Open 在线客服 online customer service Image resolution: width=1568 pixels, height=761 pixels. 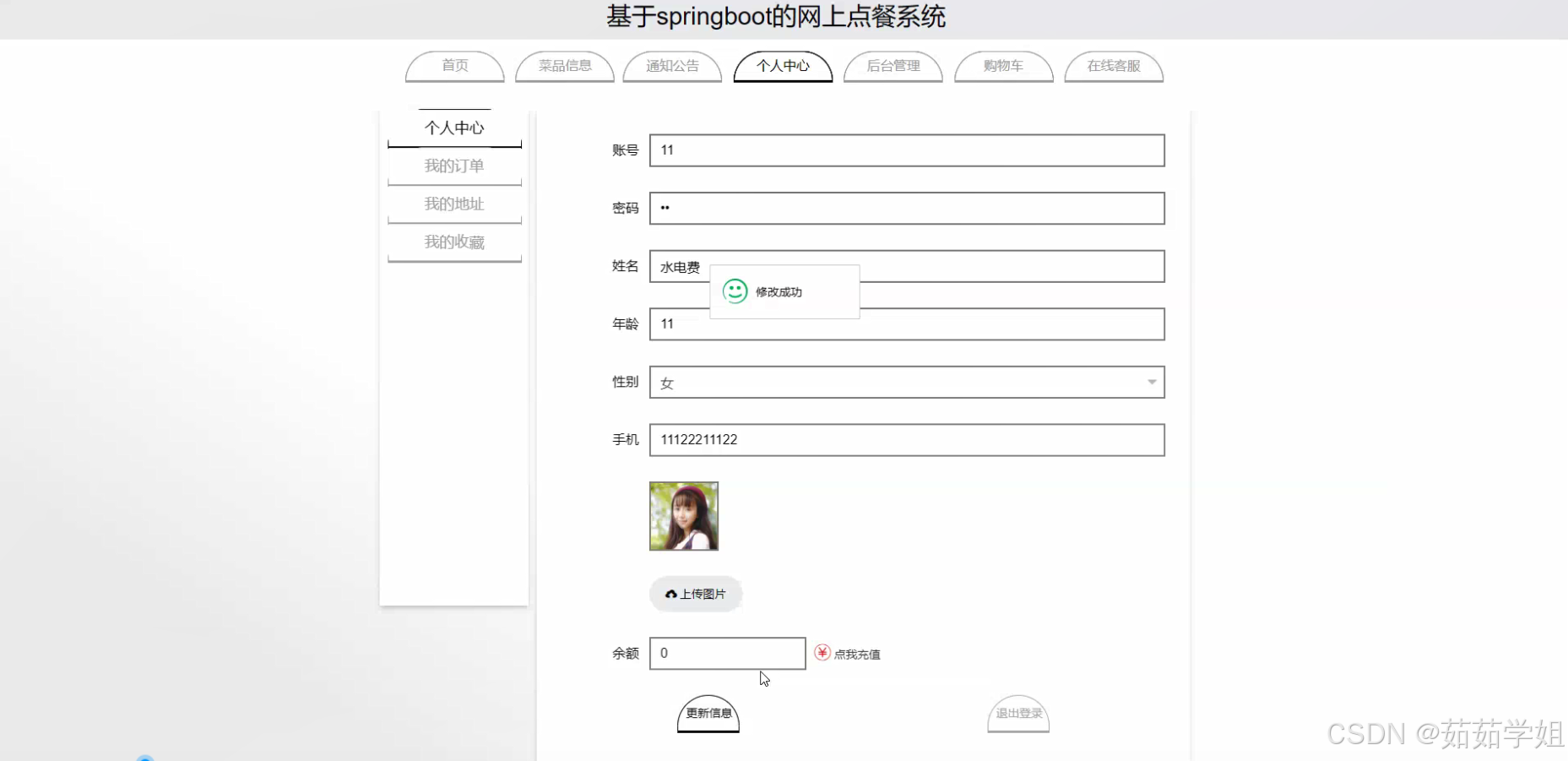point(1114,66)
